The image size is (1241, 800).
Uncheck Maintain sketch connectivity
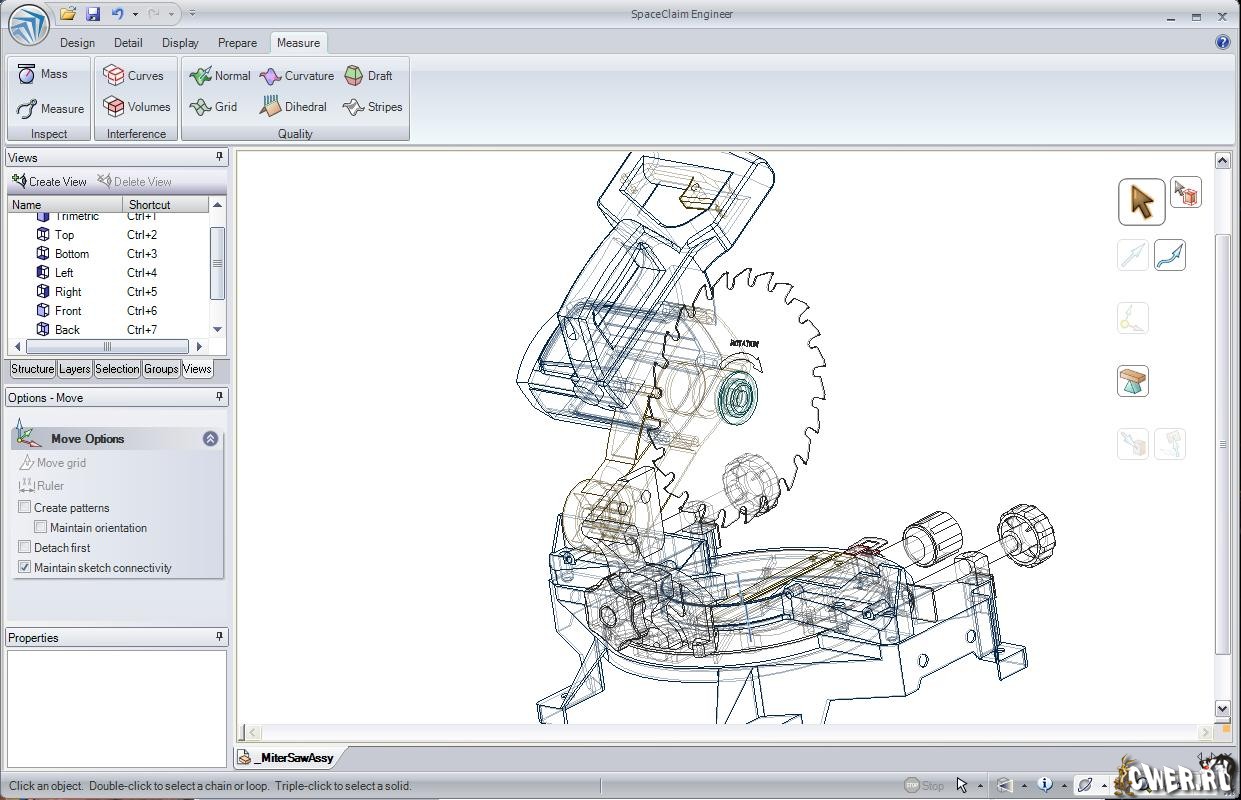tap(25, 567)
